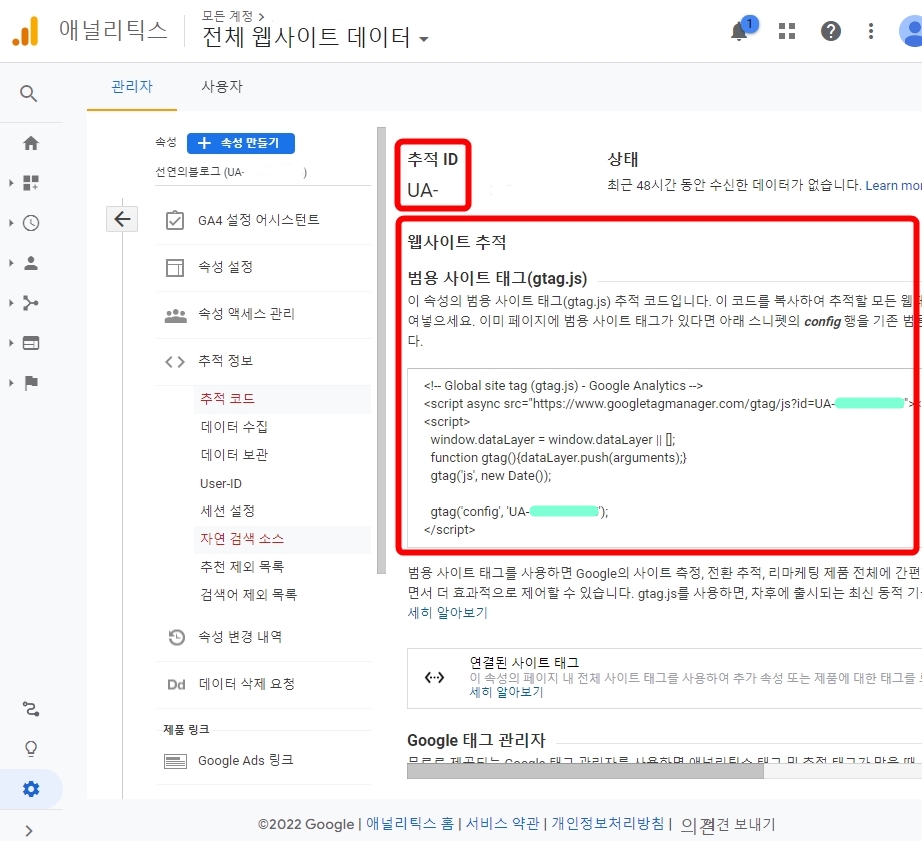Click the Discover lightbulb icon
This screenshot has height=841, width=922.
pyautogui.click(x=30, y=748)
